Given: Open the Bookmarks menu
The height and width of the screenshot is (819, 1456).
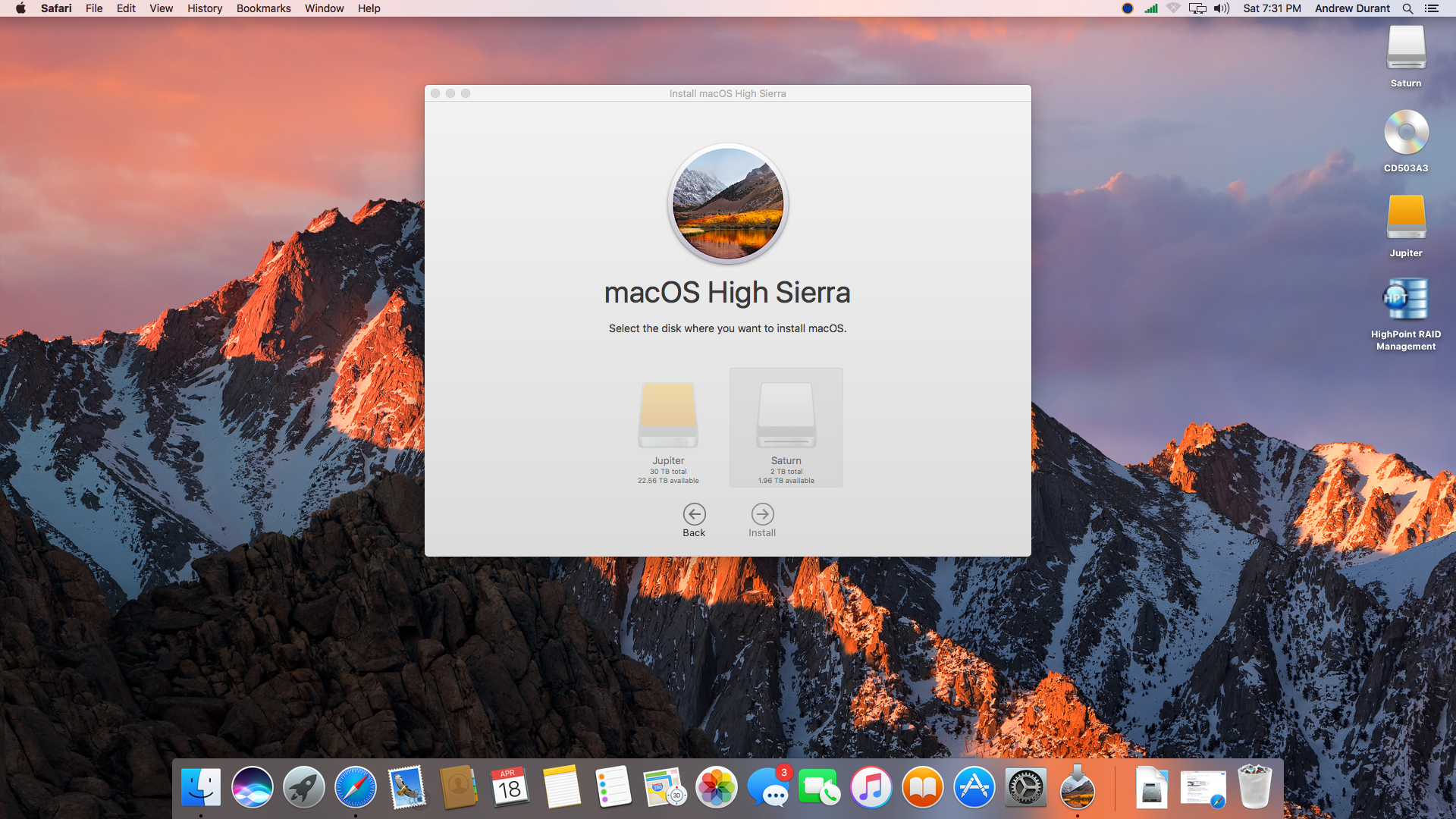Looking at the screenshot, I should [263, 8].
